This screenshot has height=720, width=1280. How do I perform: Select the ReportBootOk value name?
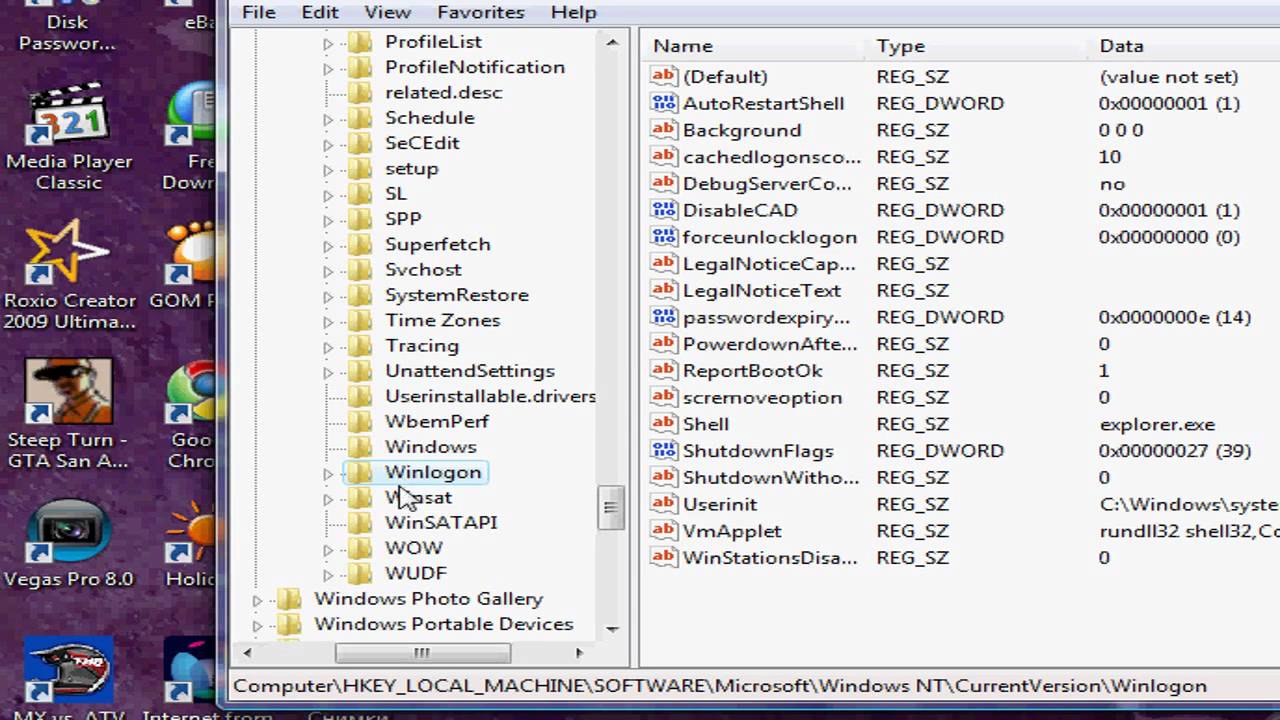[x=752, y=371]
